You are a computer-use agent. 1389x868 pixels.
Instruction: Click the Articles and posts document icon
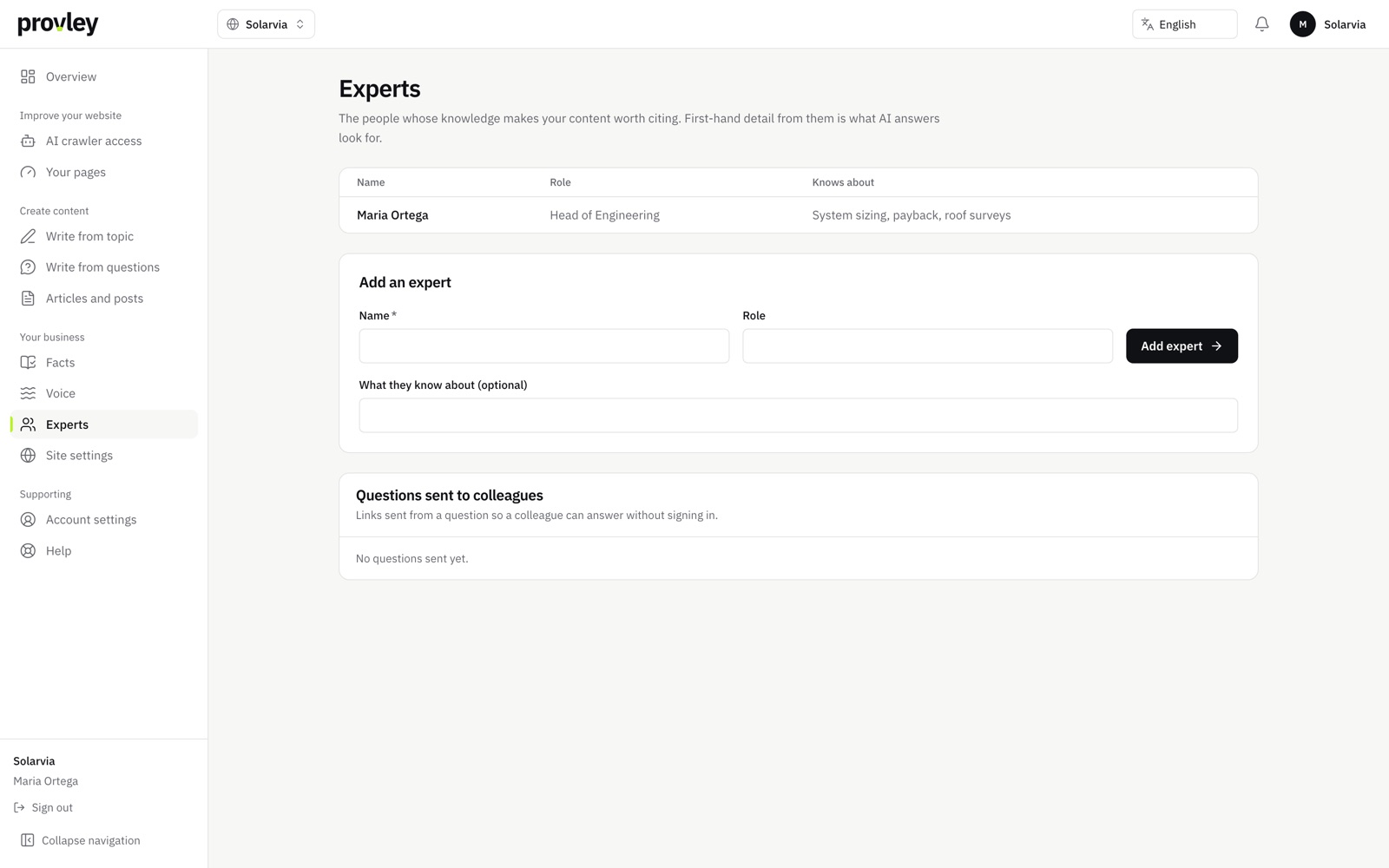coord(28,299)
